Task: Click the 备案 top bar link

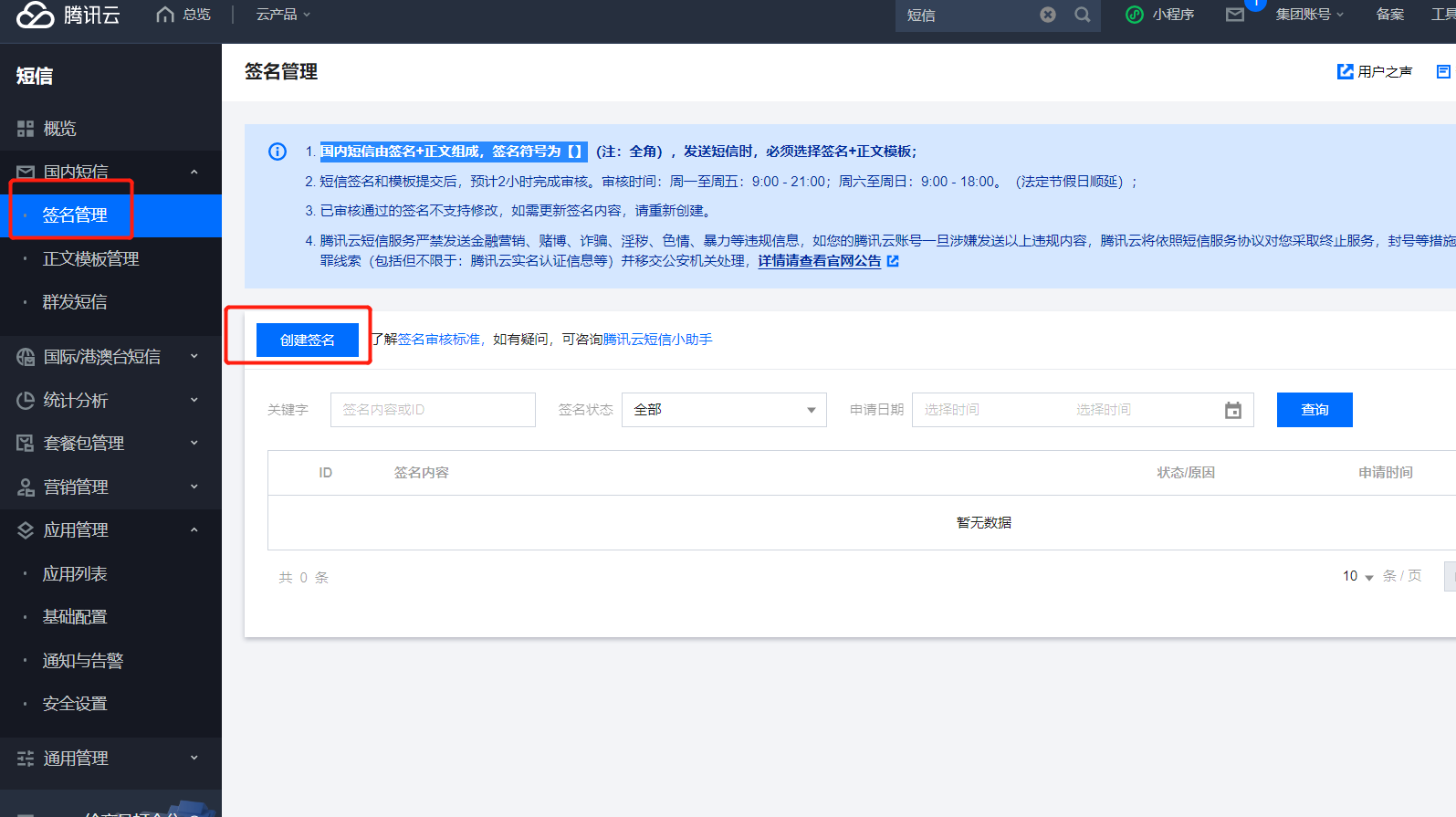Action: click(1390, 15)
